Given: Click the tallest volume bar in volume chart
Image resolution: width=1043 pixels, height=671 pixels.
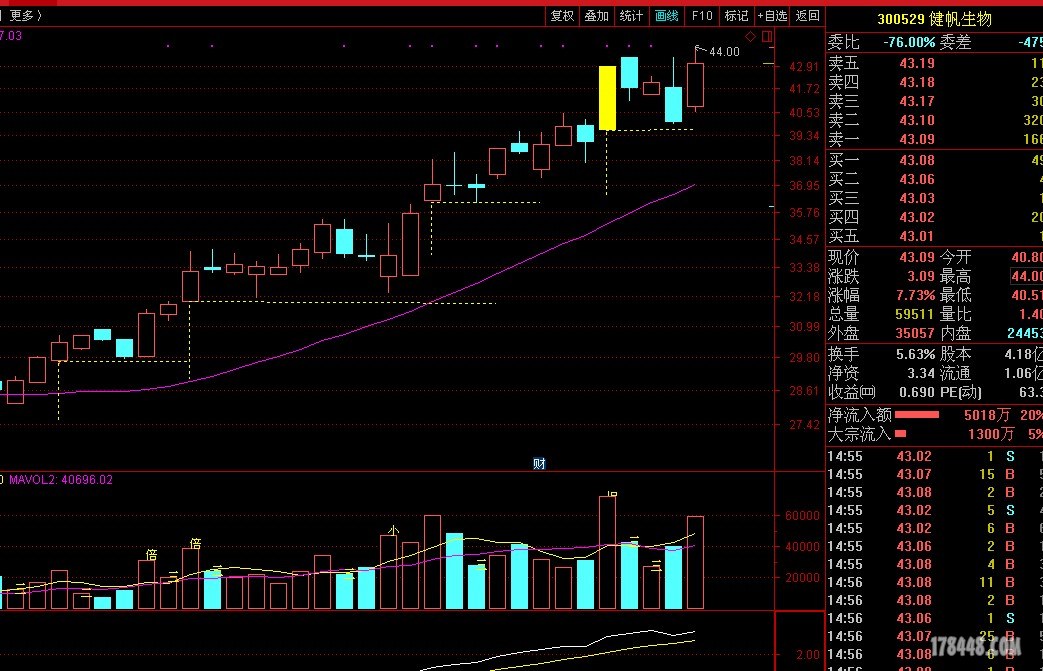Looking at the screenshot, I should 607,552.
